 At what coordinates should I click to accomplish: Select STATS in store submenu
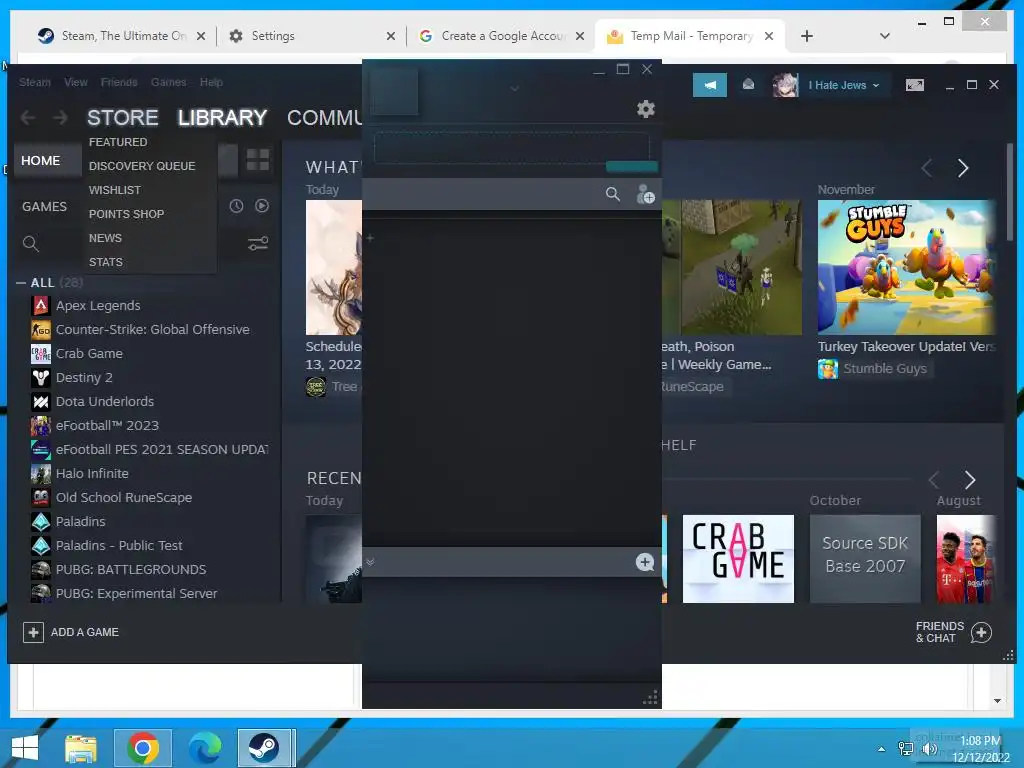coord(106,262)
